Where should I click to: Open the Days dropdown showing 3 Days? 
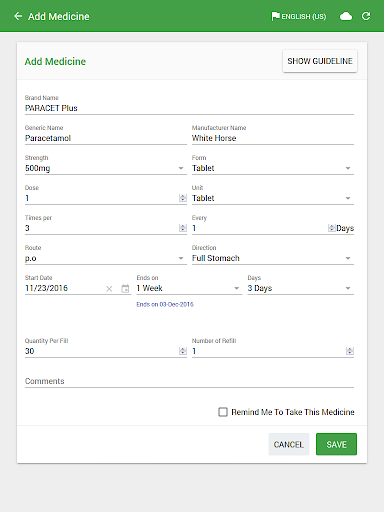pyautogui.click(x=300, y=288)
